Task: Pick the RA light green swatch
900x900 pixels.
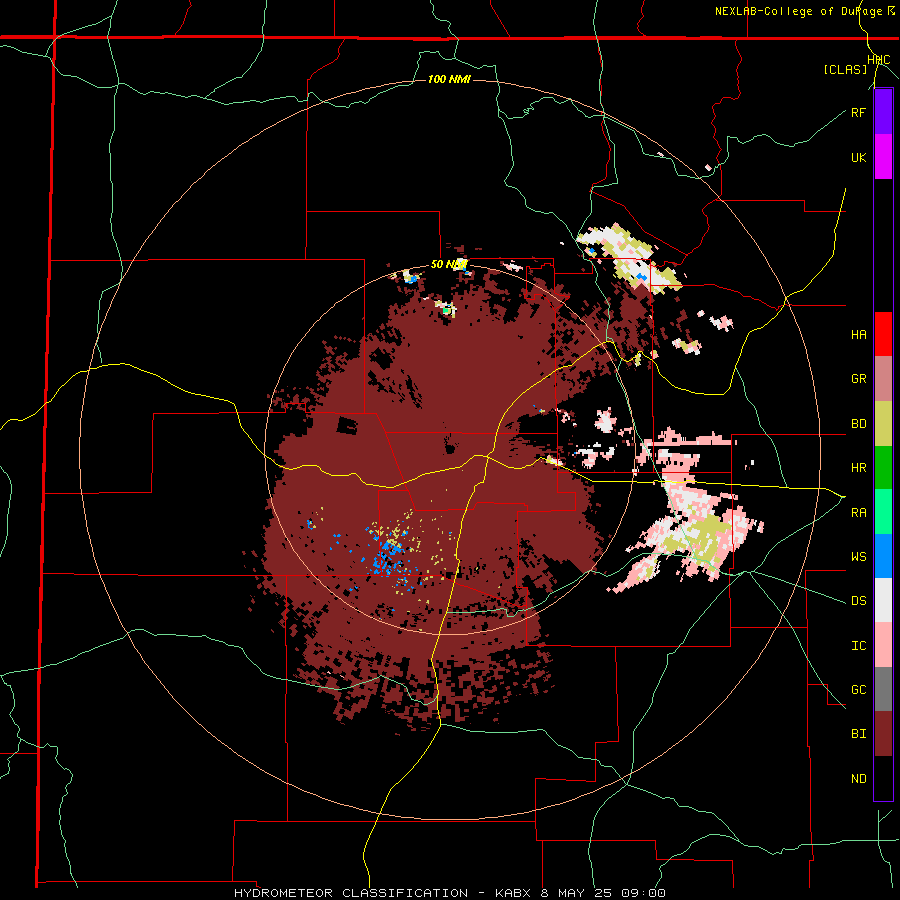Action: coord(883,512)
